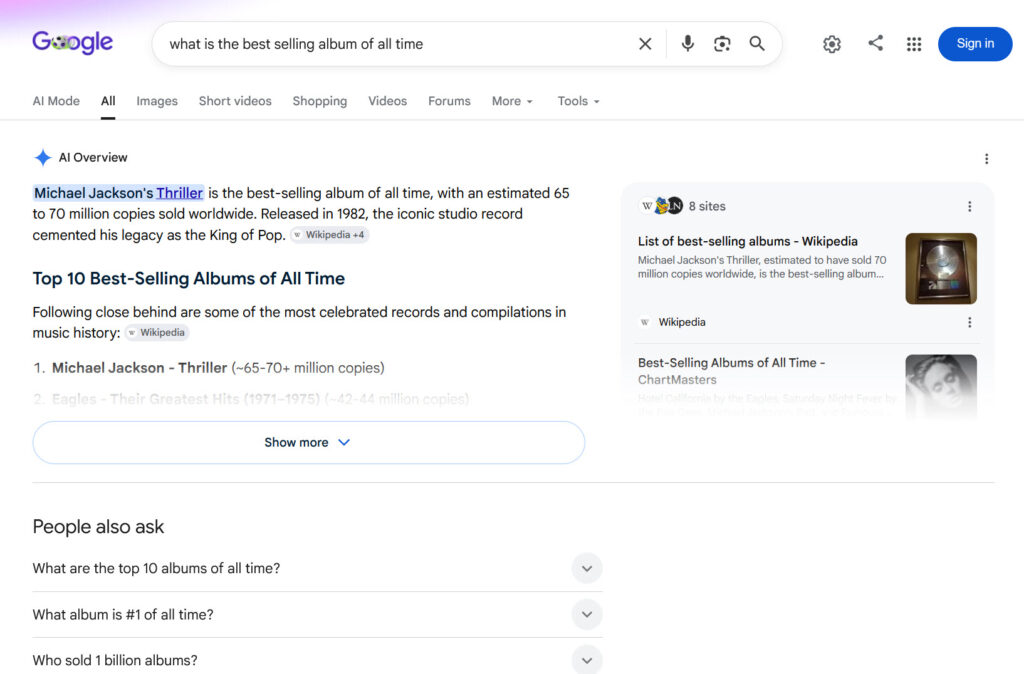
Task: Click the share icon
Action: point(875,43)
